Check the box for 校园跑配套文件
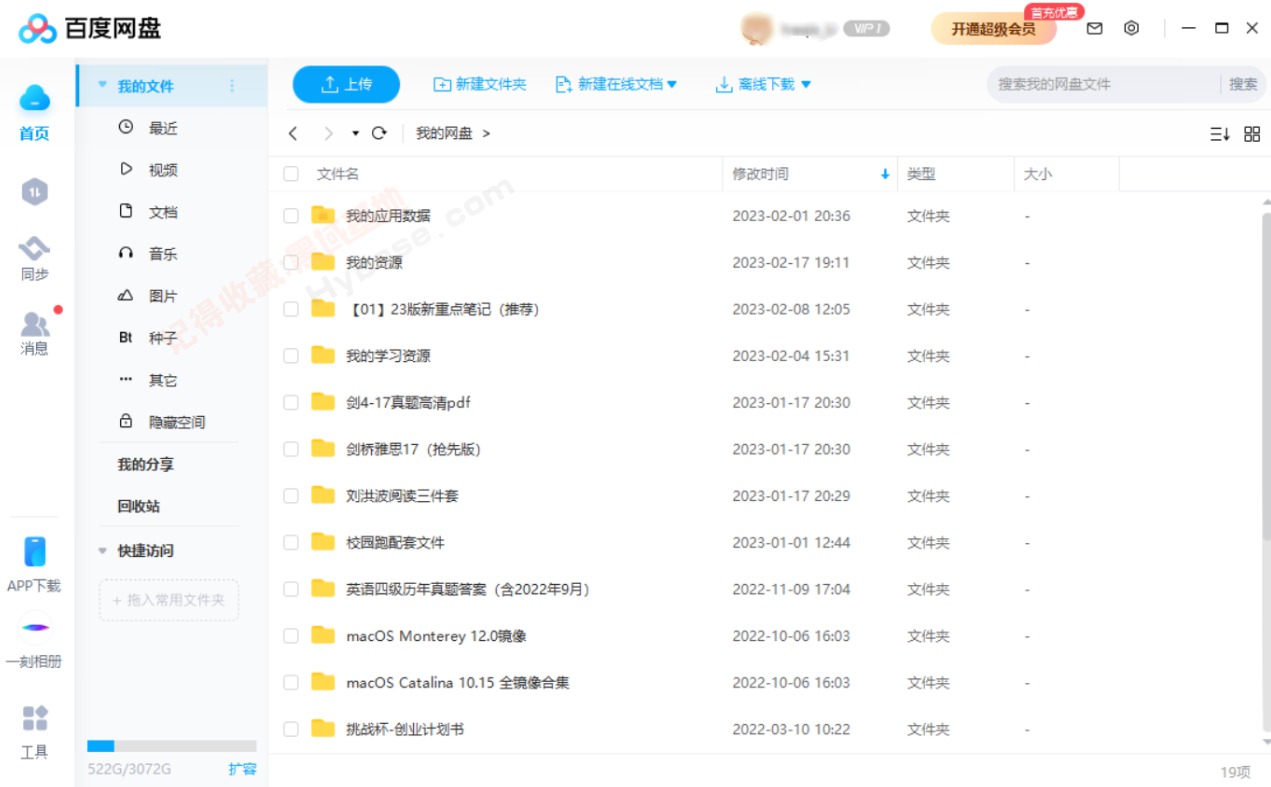The width and height of the screenshot is (1271, 787). (291, 542)
